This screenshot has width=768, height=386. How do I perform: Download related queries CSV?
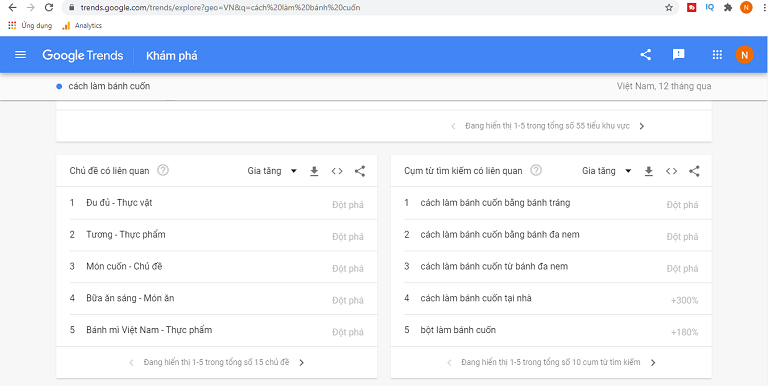click(x=648, y=171)
